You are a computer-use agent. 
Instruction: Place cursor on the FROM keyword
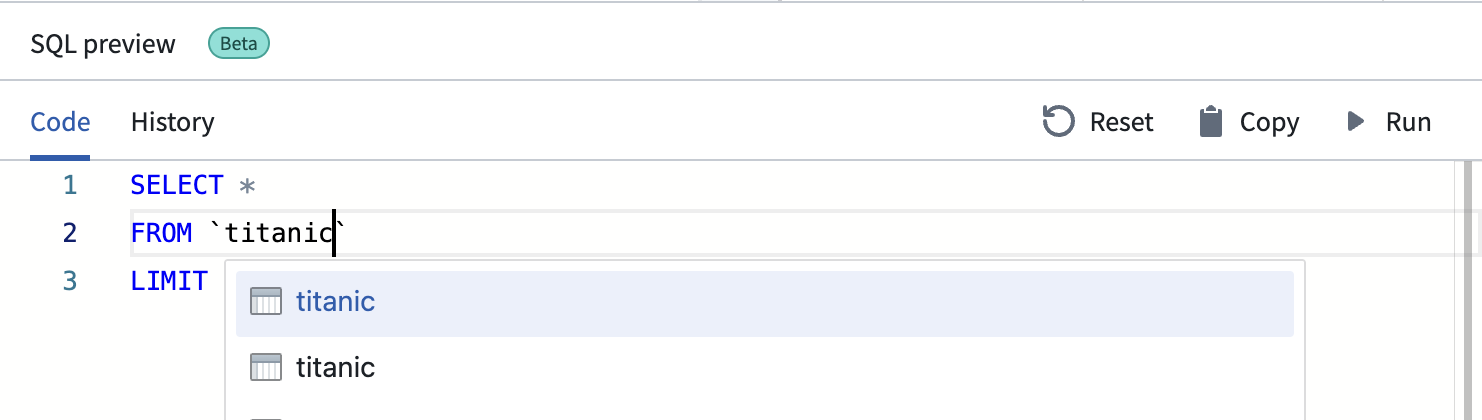point(161,233)
